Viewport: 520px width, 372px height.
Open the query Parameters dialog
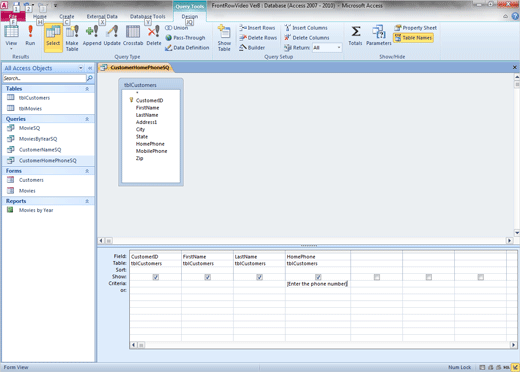click(379, 36)
